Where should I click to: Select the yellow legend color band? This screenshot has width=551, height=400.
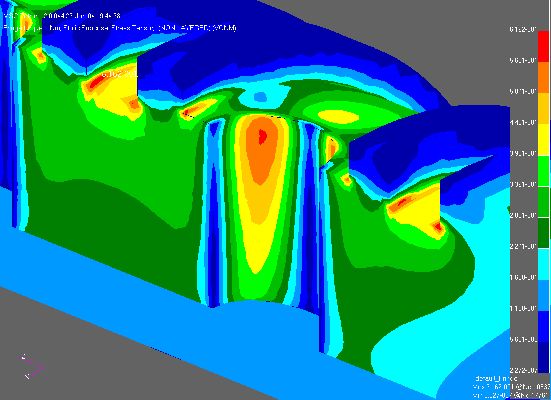[543, 139]
